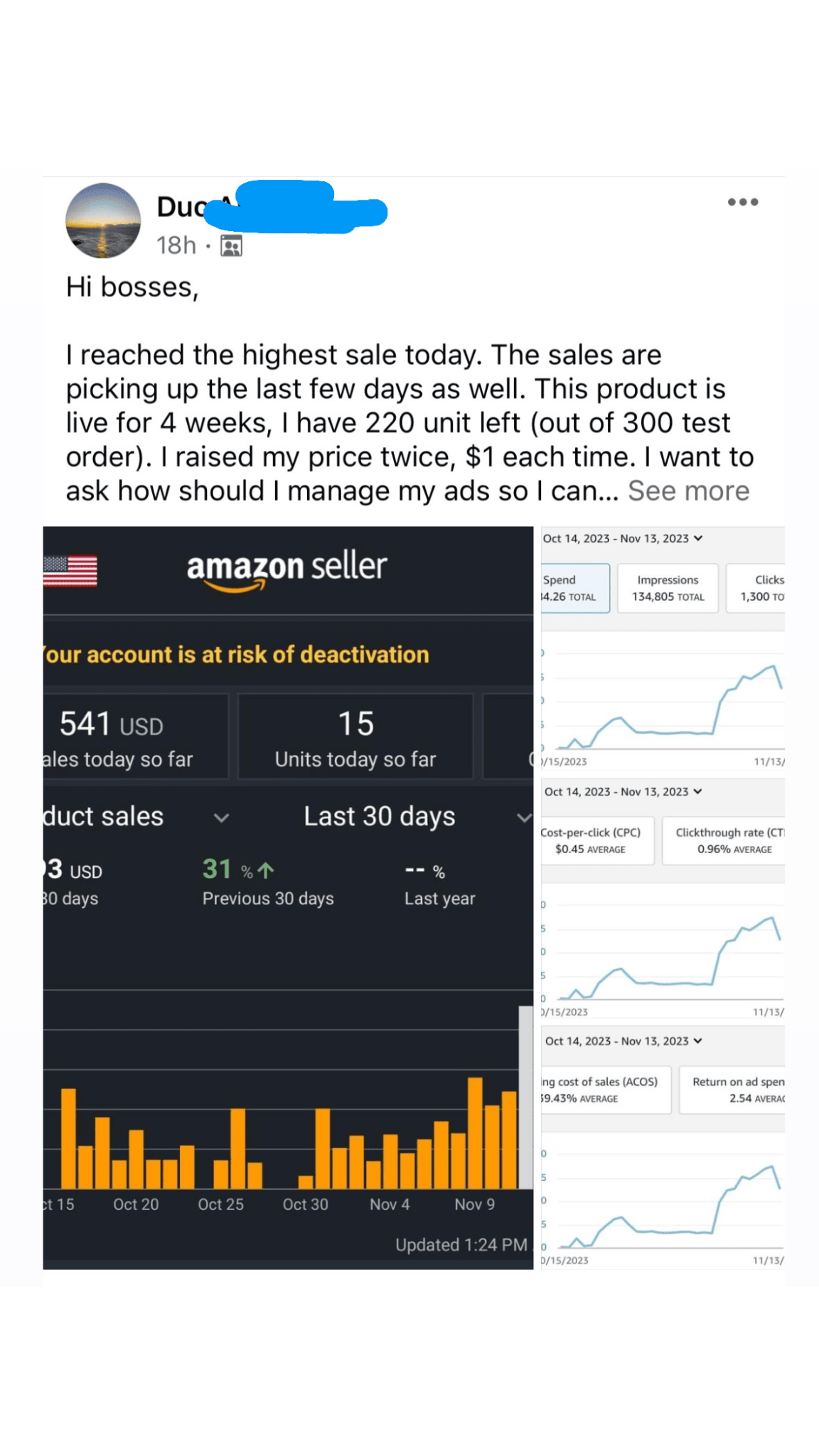Expand the post with See more
819x1456 pixels.
[x=688, y=491]
